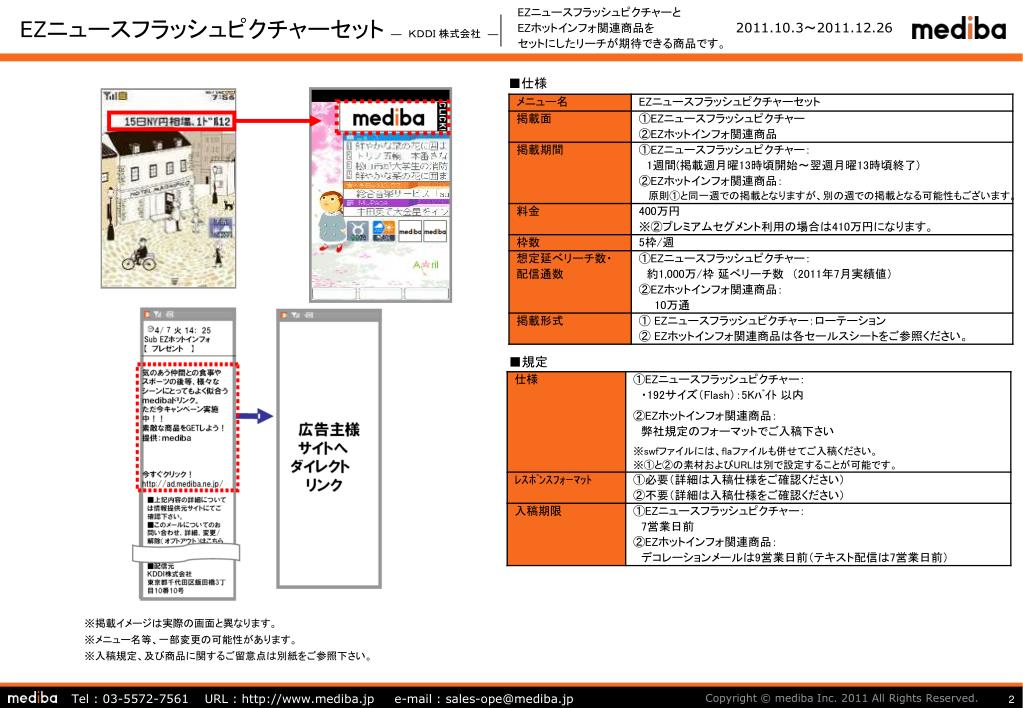Click the 料金 header cell

570,219
